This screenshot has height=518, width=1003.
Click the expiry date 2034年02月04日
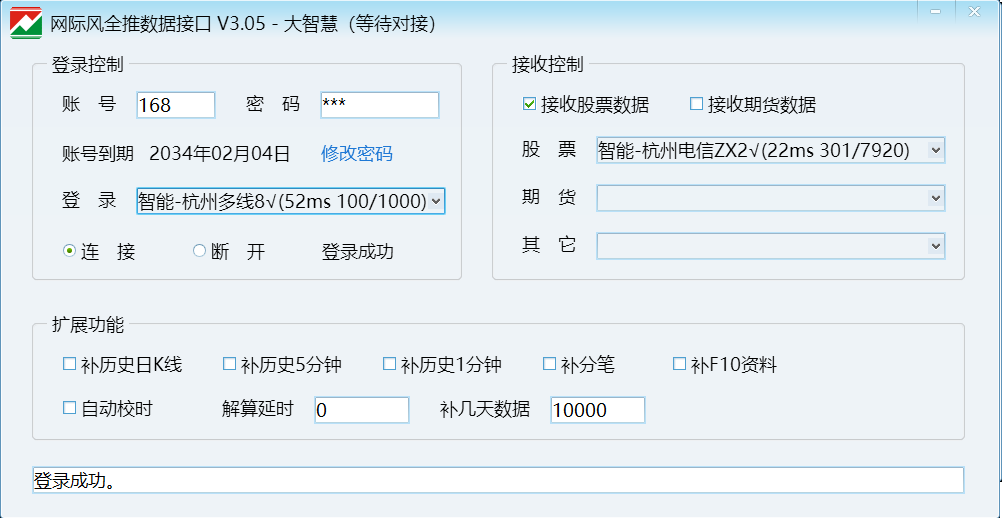coord(219,153)
